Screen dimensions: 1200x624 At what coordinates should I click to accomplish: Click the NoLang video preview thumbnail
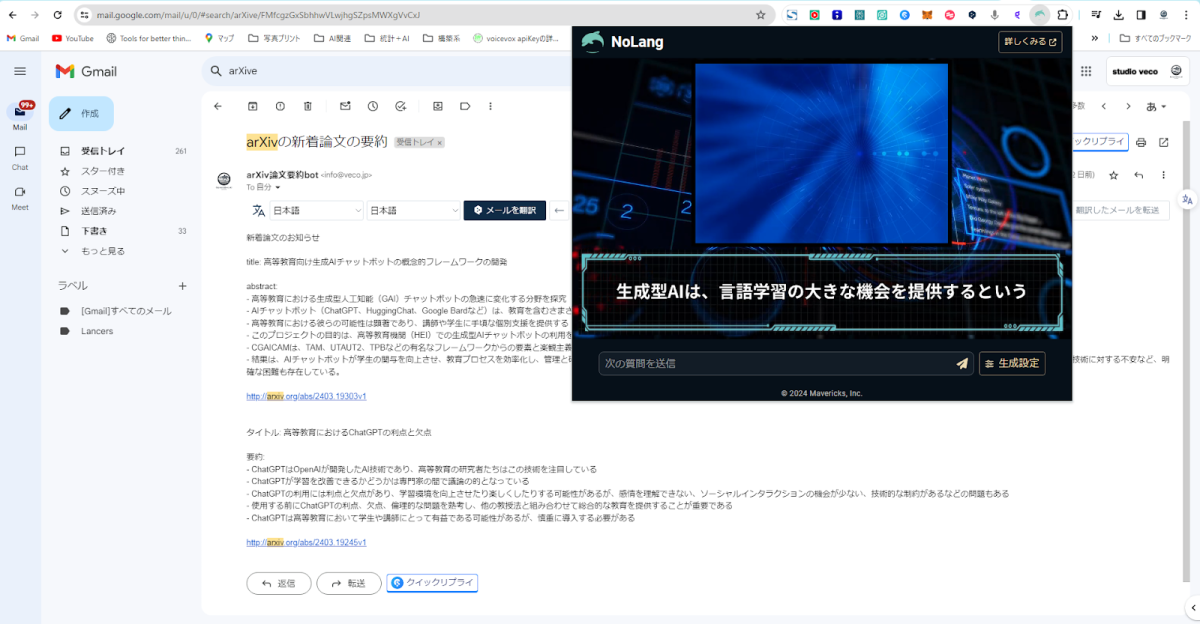(821, 153)
